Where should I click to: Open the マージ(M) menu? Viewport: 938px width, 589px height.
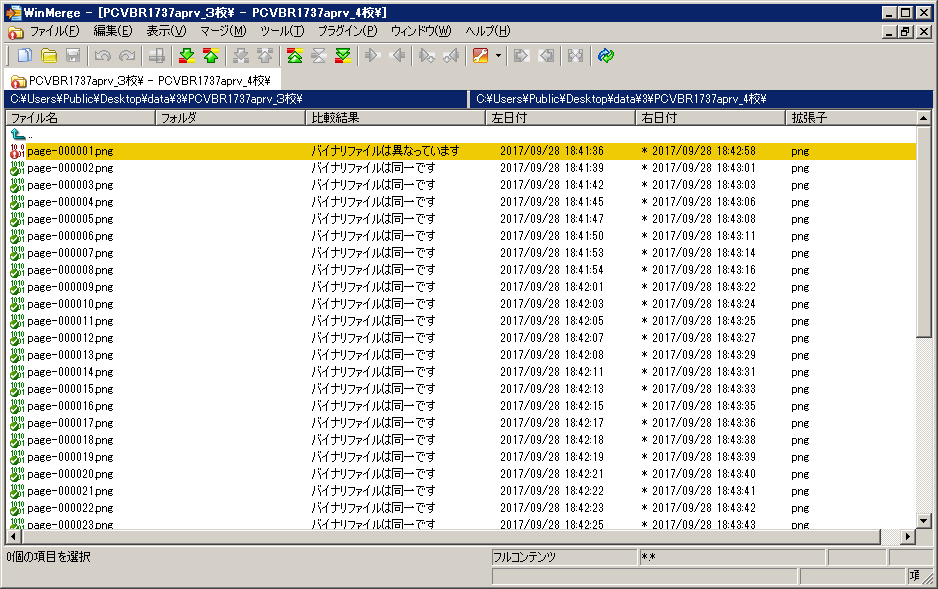(x=223, y=31)
